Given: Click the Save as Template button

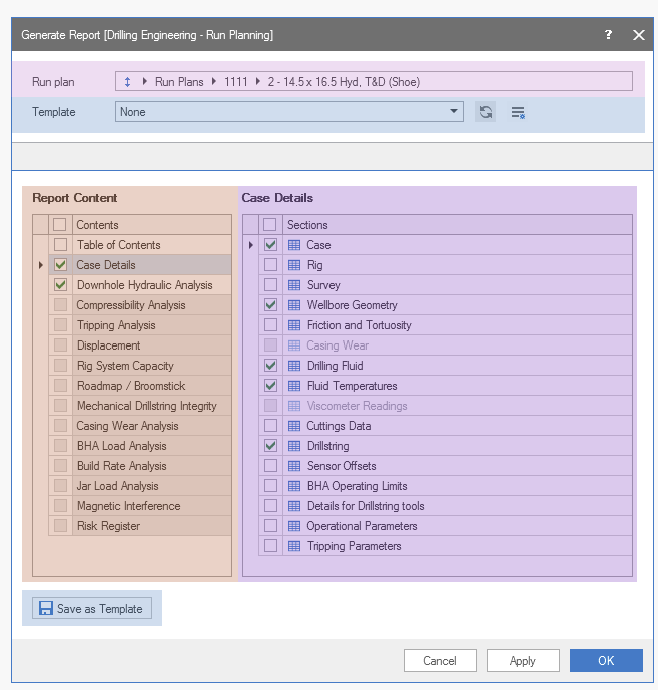Looking at the screenshot, I should (92, 609).
